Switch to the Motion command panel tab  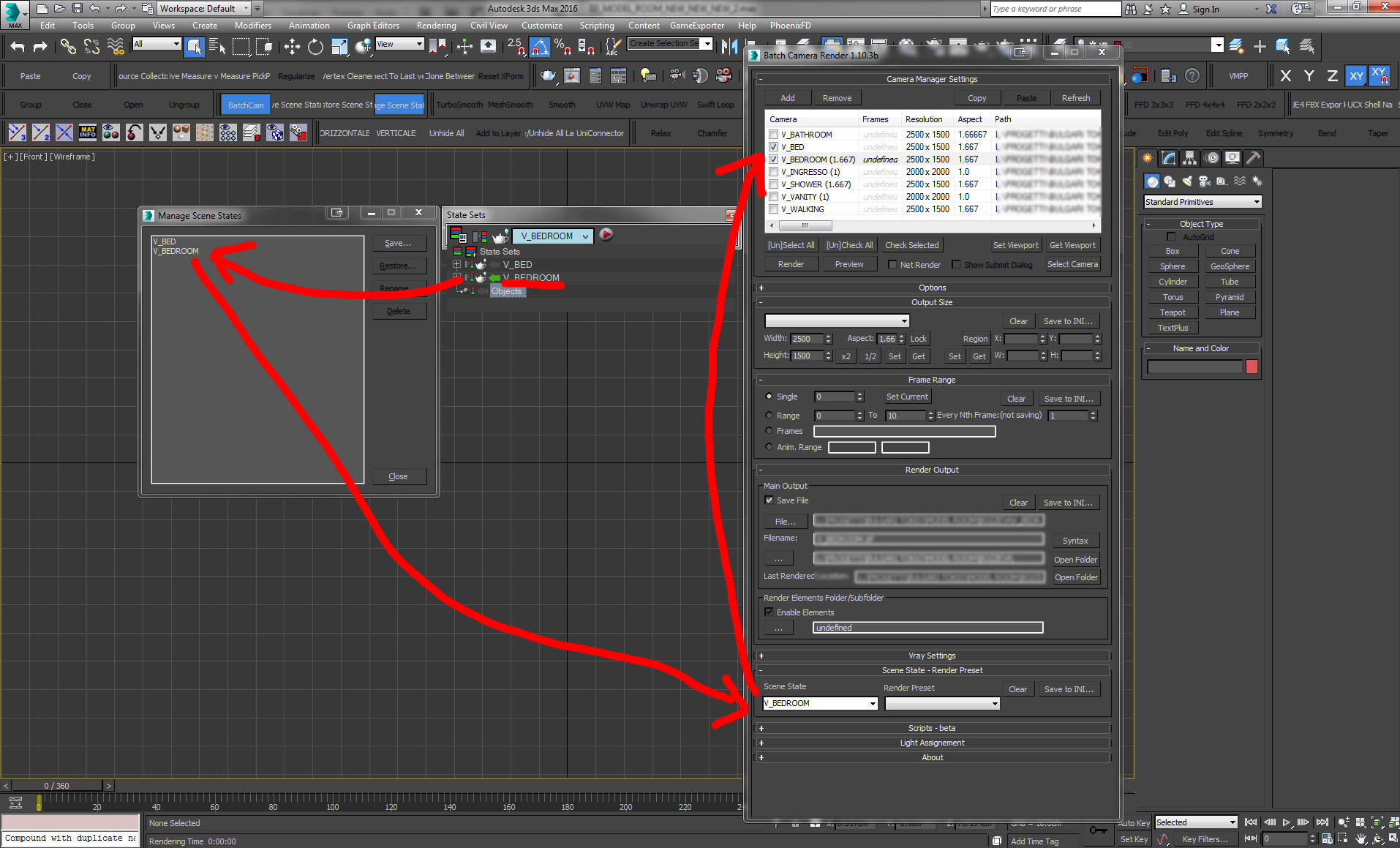(x=1212, y=157)
